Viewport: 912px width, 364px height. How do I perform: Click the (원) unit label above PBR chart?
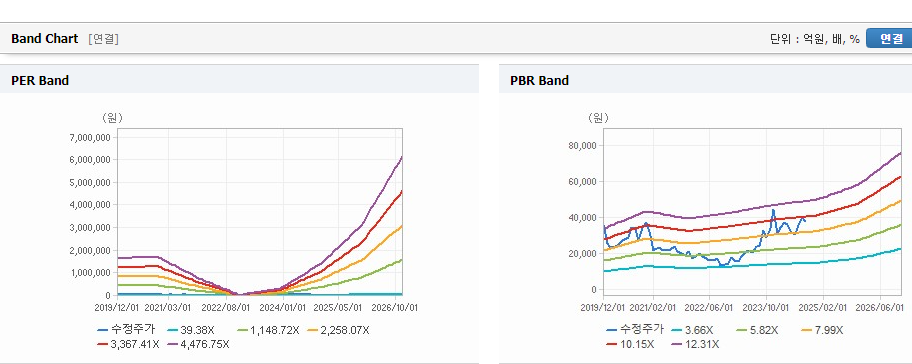pyautogui.click(x=598, y=118)
